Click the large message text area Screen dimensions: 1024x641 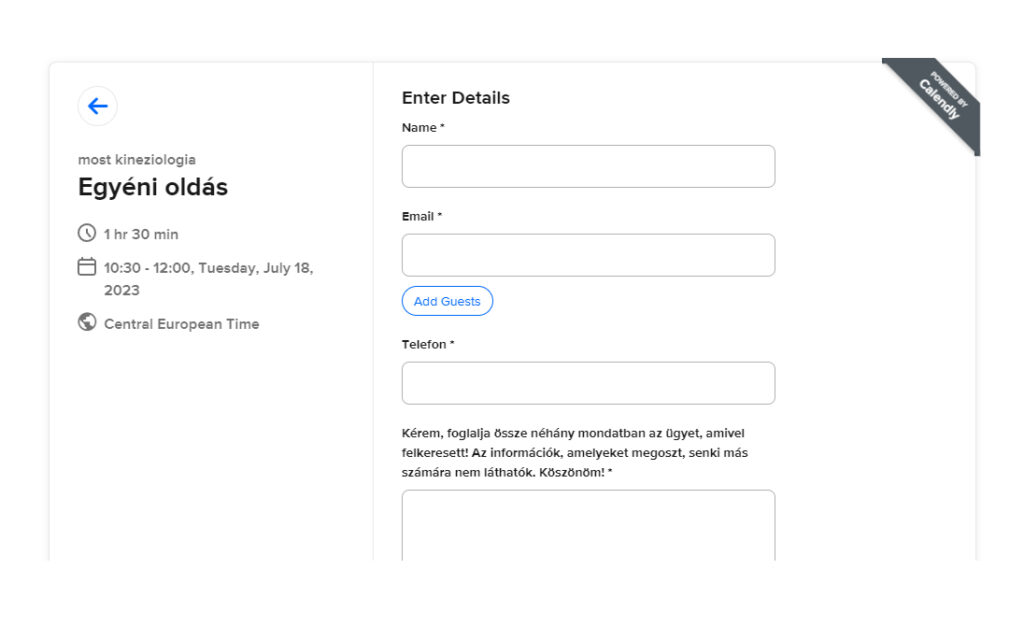588,525
